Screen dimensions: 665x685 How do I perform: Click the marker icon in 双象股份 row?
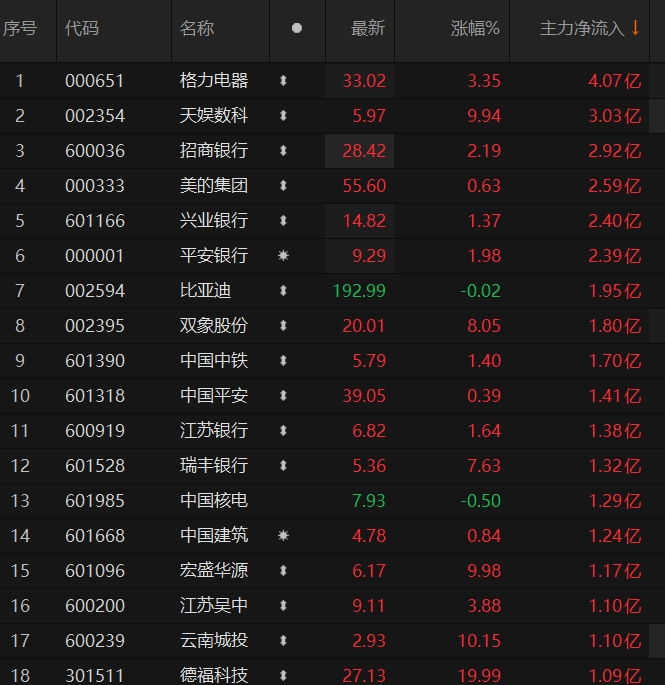(283, 326)
